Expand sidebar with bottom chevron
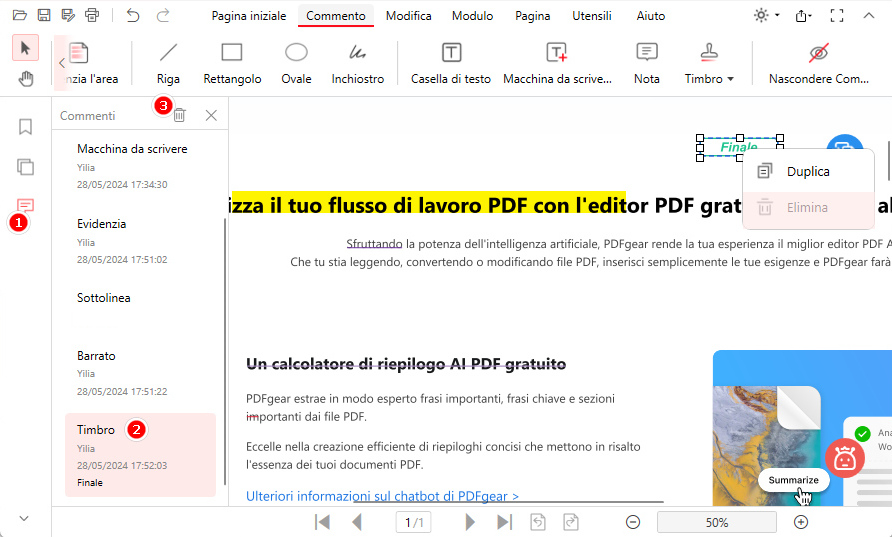This screenshot has height=537, width=892. (24, 518)
